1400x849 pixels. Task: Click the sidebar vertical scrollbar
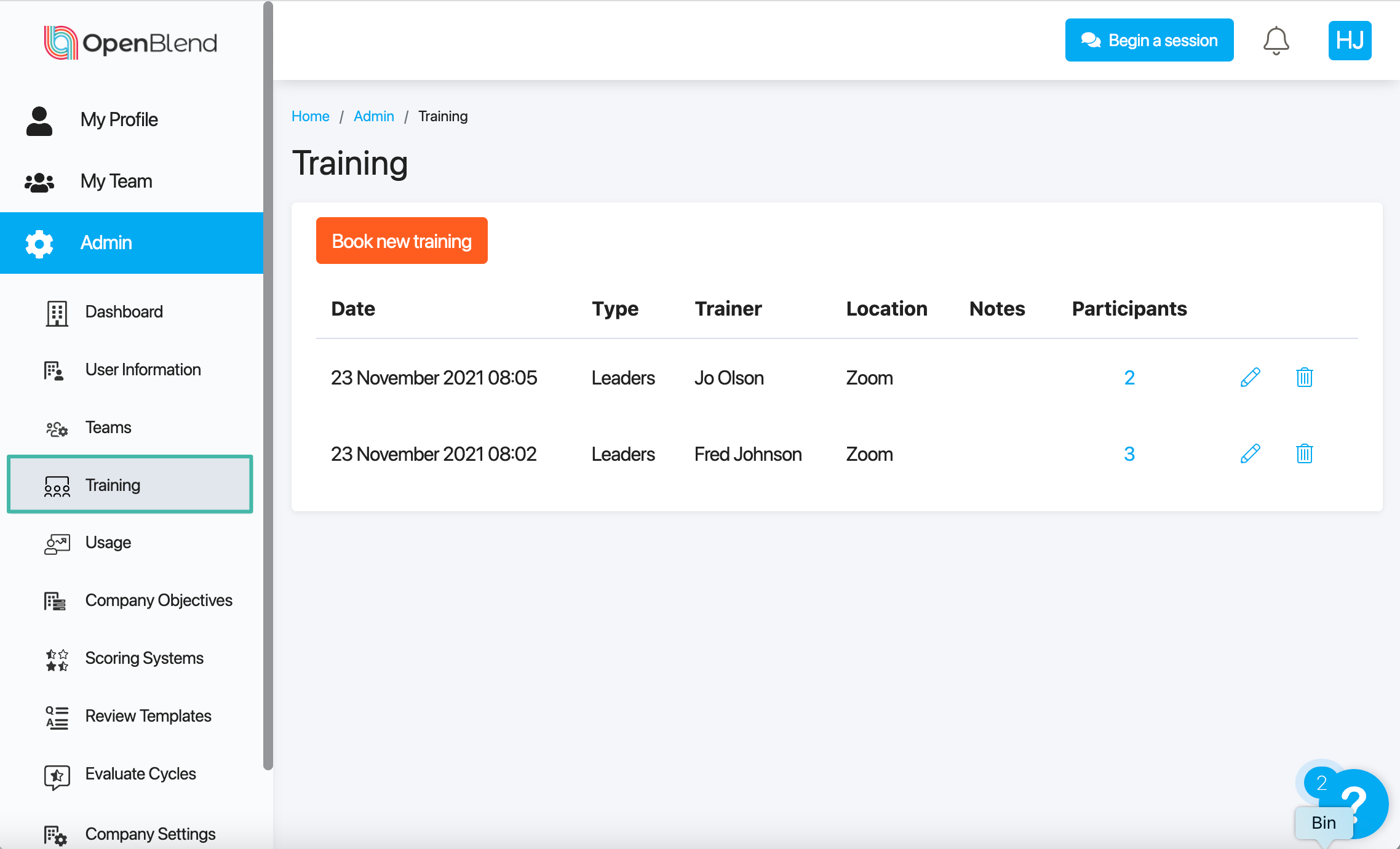tap(268, 385)
